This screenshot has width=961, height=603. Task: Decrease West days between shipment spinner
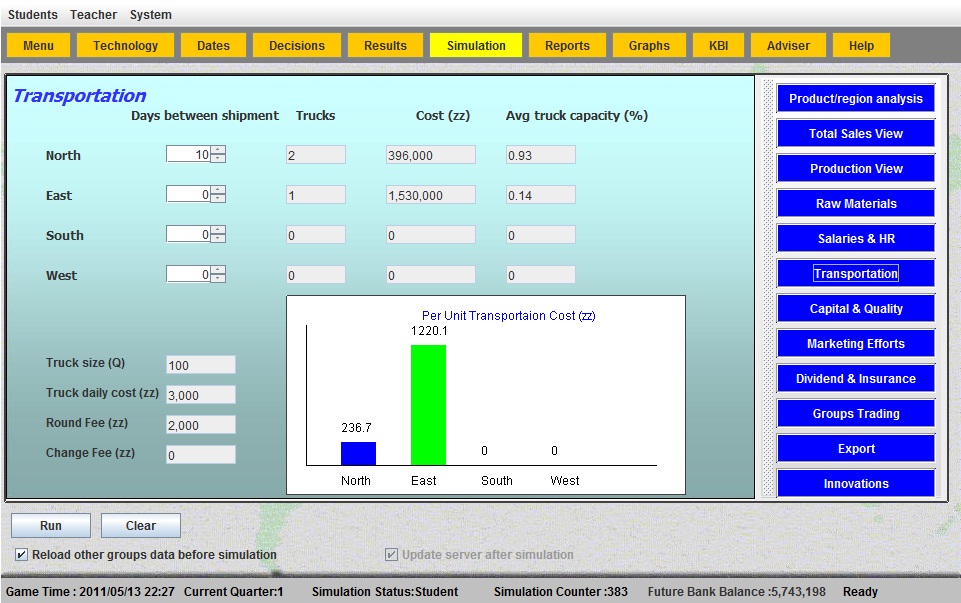point(218,279)
